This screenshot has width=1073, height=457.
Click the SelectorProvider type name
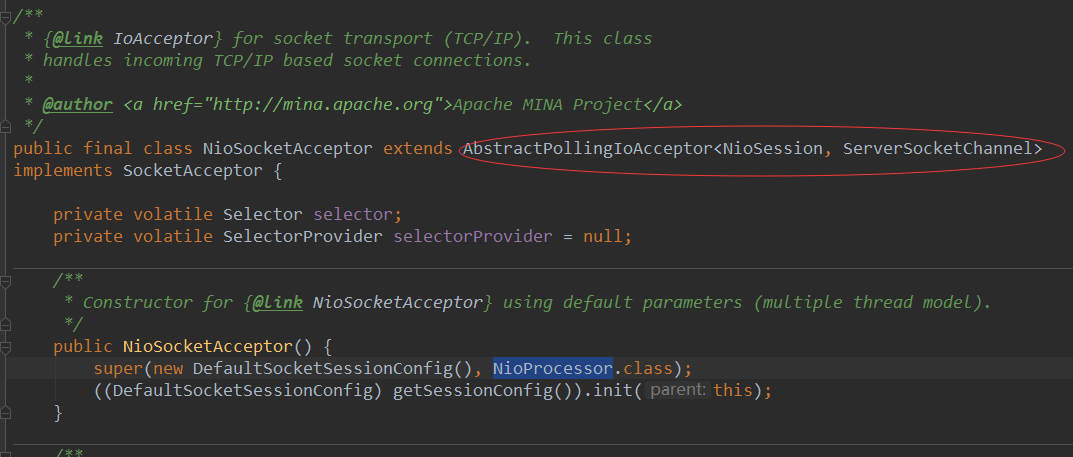303,237
